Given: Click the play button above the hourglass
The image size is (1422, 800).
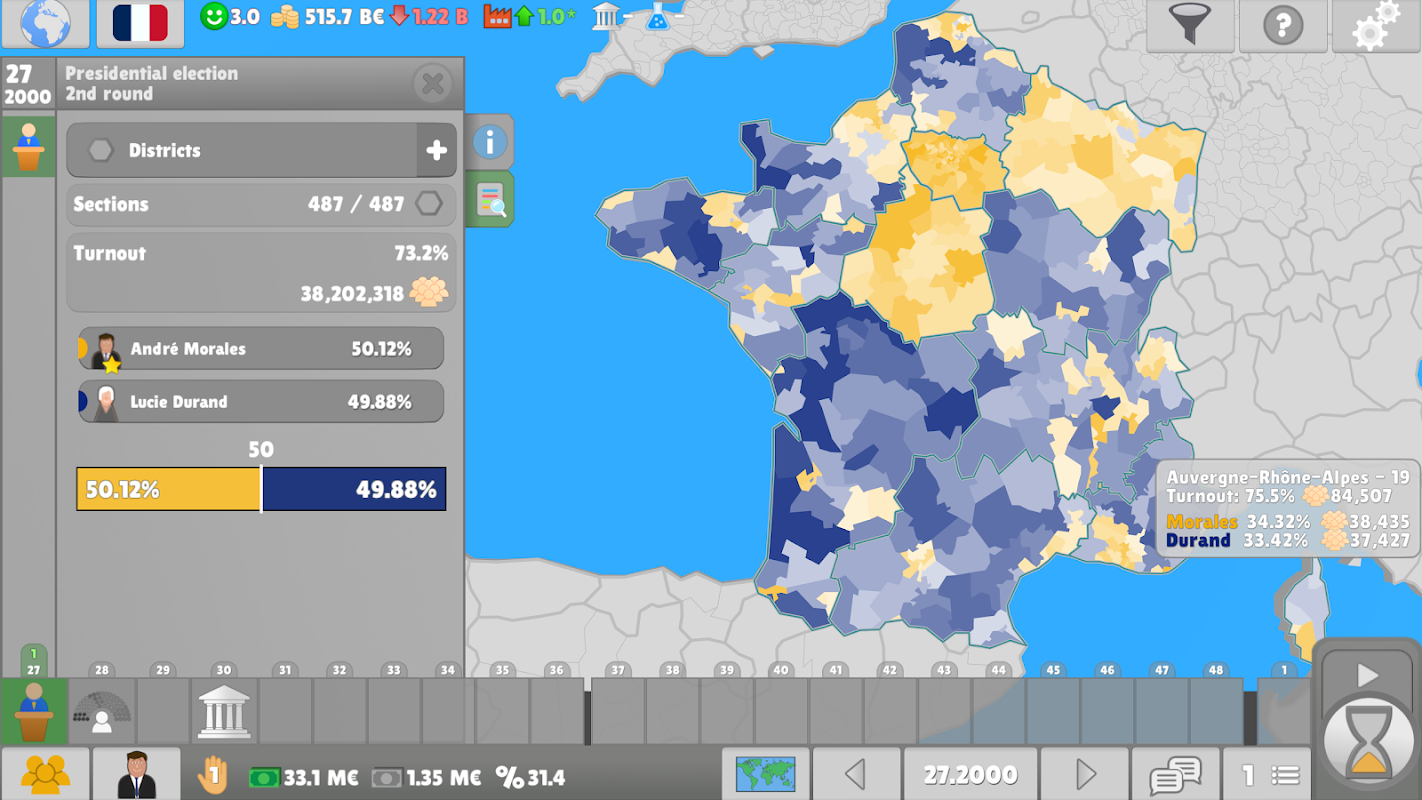Looking at the screenshot, I should point(1367,676).
